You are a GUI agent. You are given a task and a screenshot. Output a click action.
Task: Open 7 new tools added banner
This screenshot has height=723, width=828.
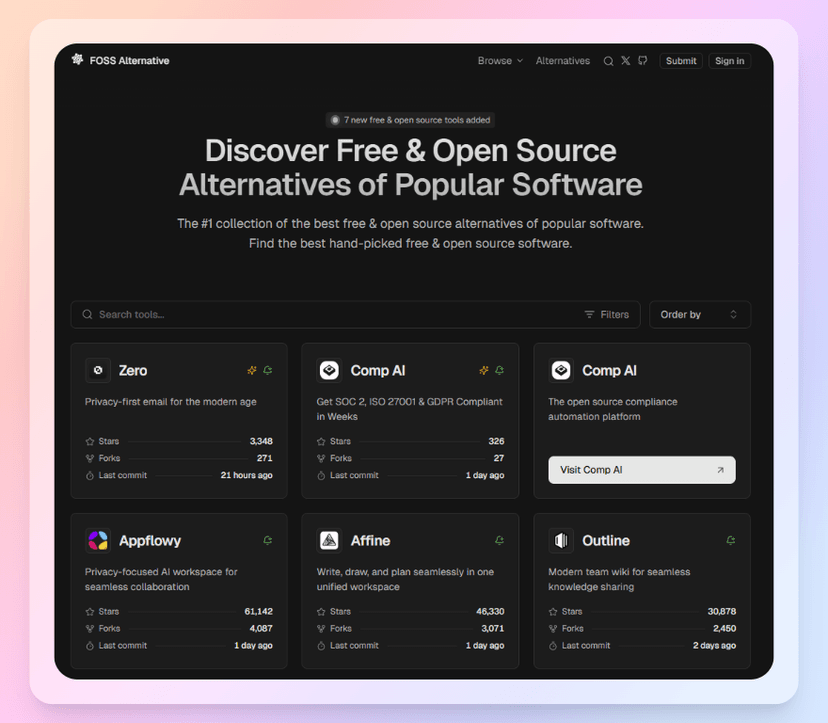click(x=410, y=120)
